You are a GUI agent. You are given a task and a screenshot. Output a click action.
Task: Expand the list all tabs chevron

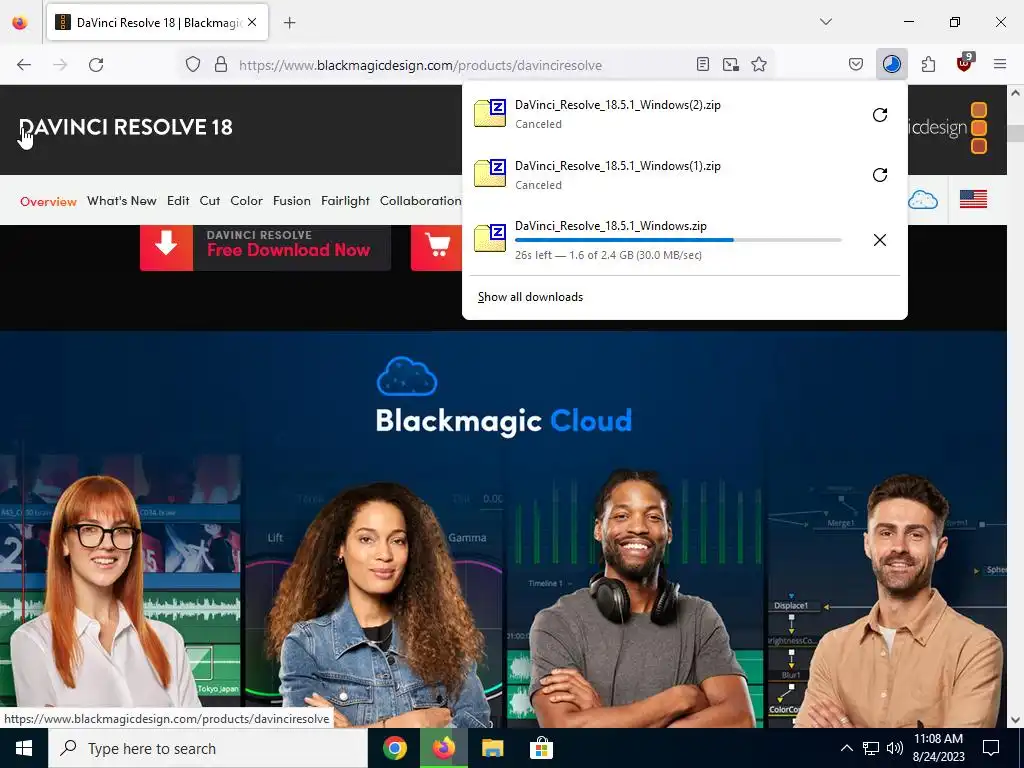coord(826,22)
